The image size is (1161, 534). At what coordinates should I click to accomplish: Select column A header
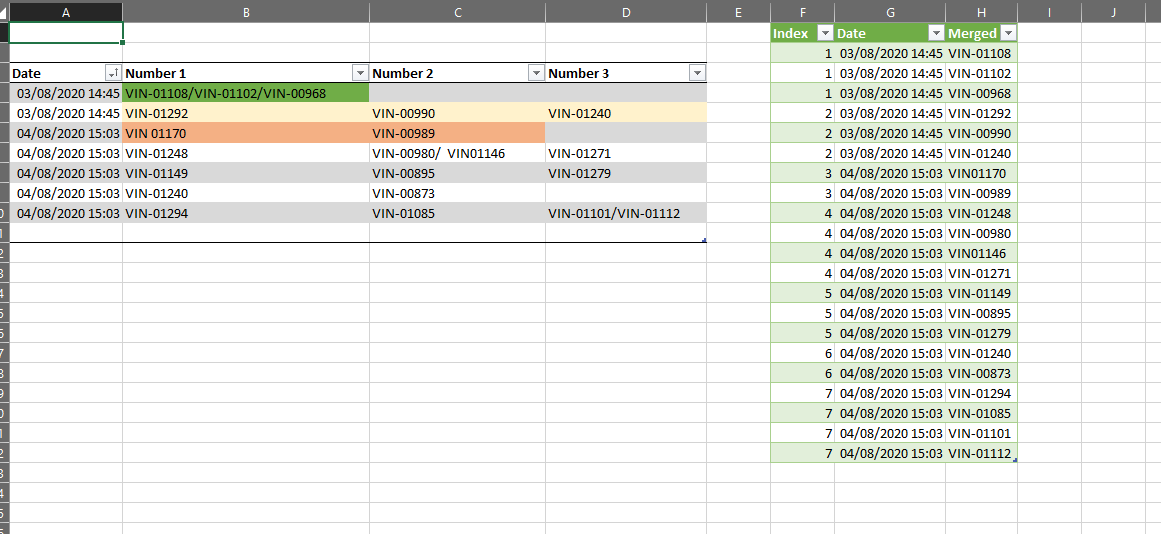66,12
